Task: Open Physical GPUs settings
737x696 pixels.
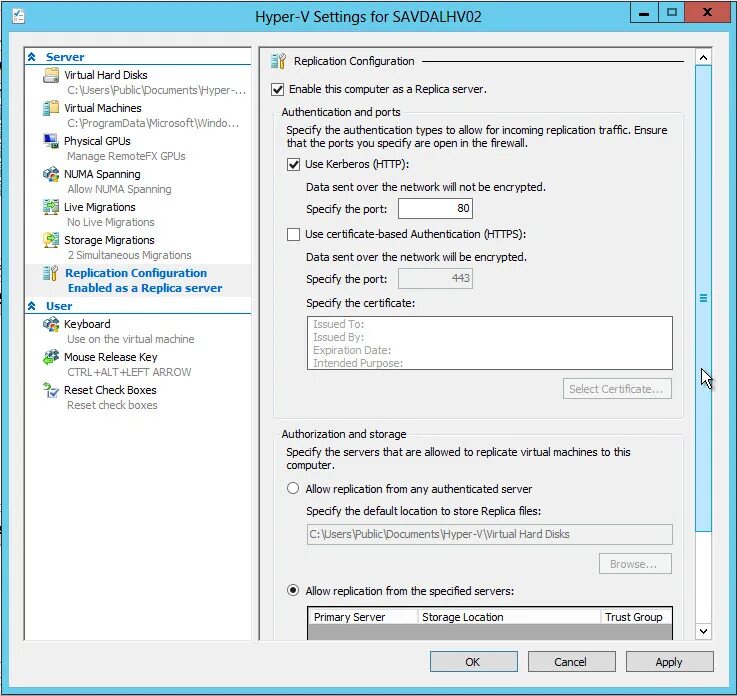Action: pyautogui.click(x=97, y=141)
